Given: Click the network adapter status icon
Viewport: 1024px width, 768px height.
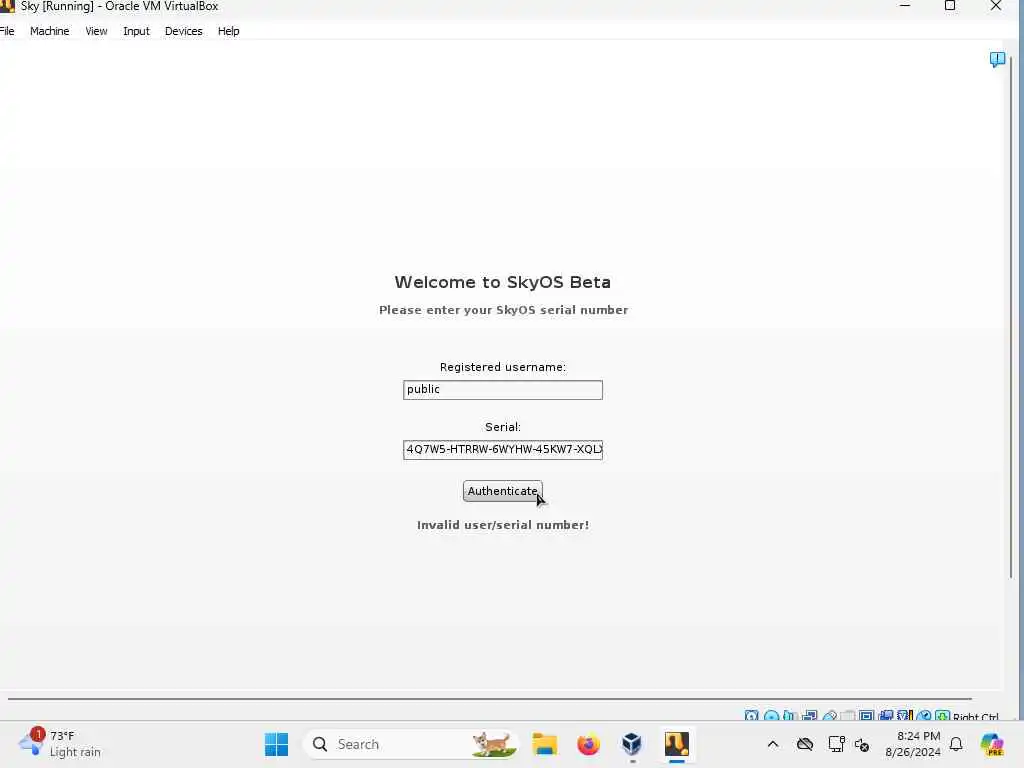Looking at the screenshot, I should [810, 716].
